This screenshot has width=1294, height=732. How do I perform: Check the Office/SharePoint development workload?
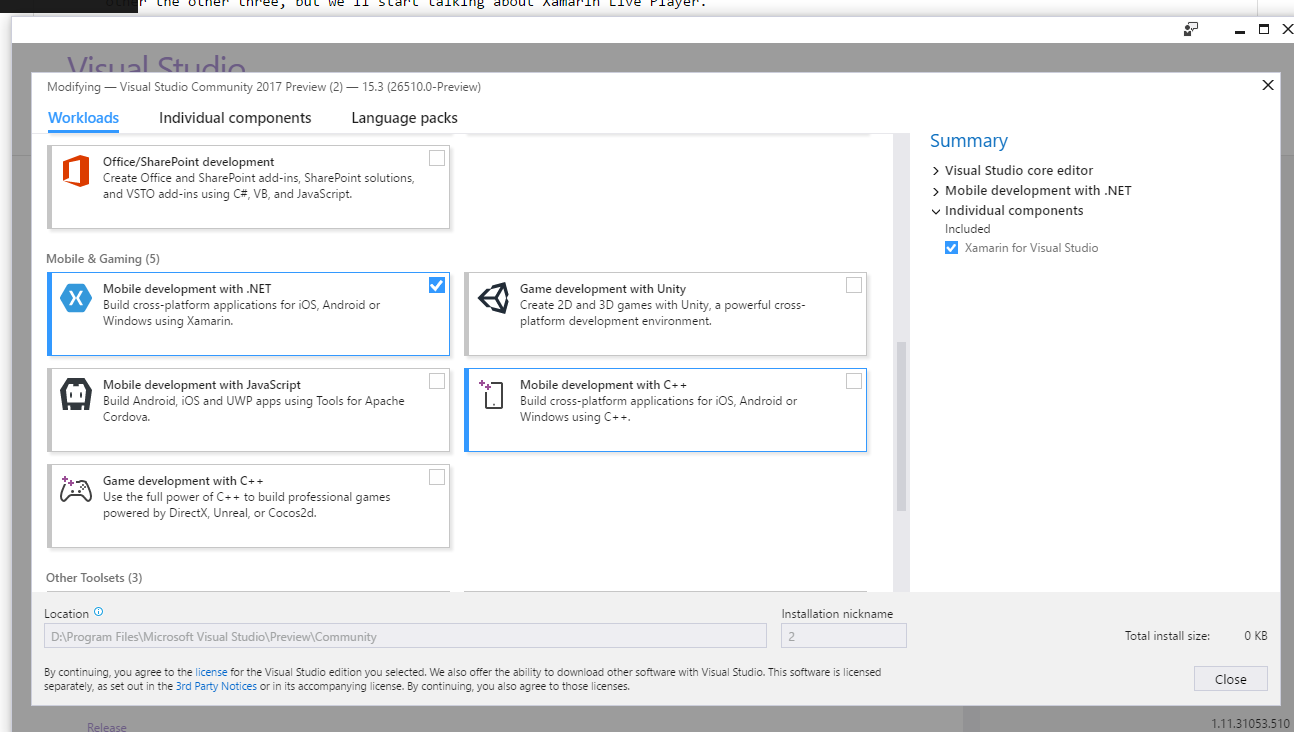437,158
